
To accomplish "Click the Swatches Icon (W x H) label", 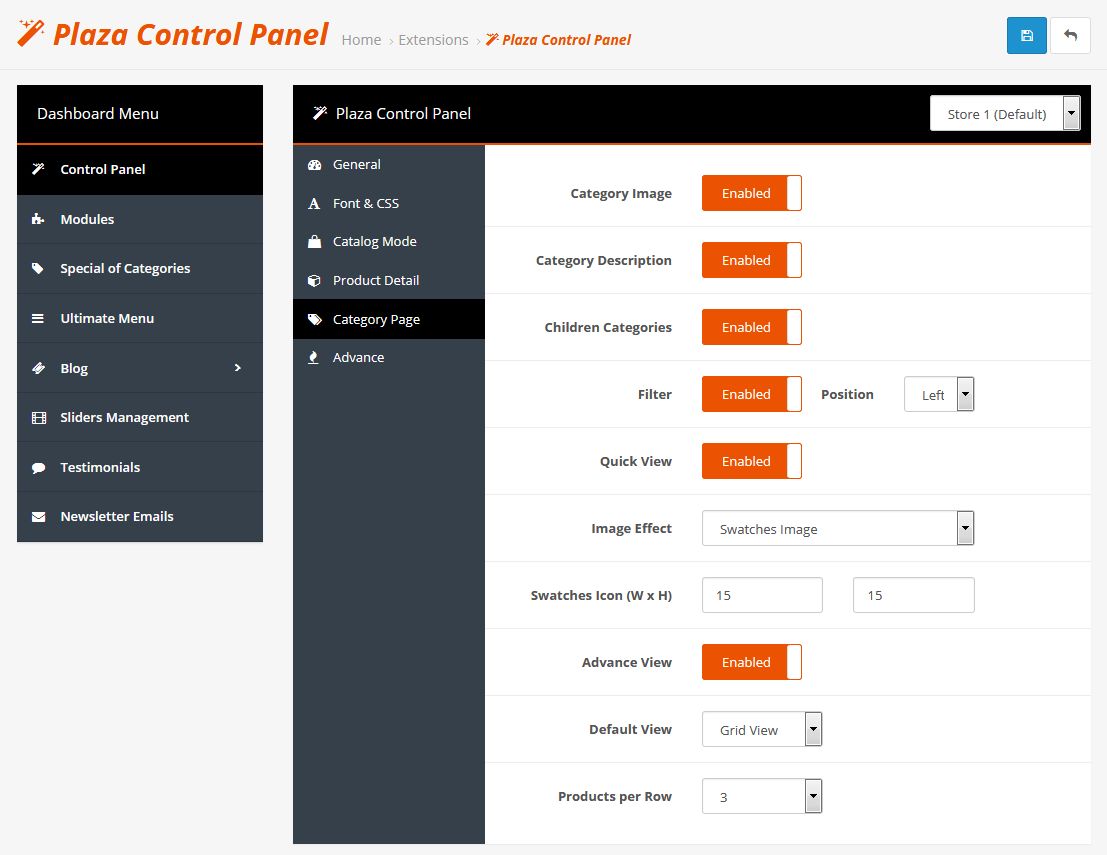I will click(601, 595).
